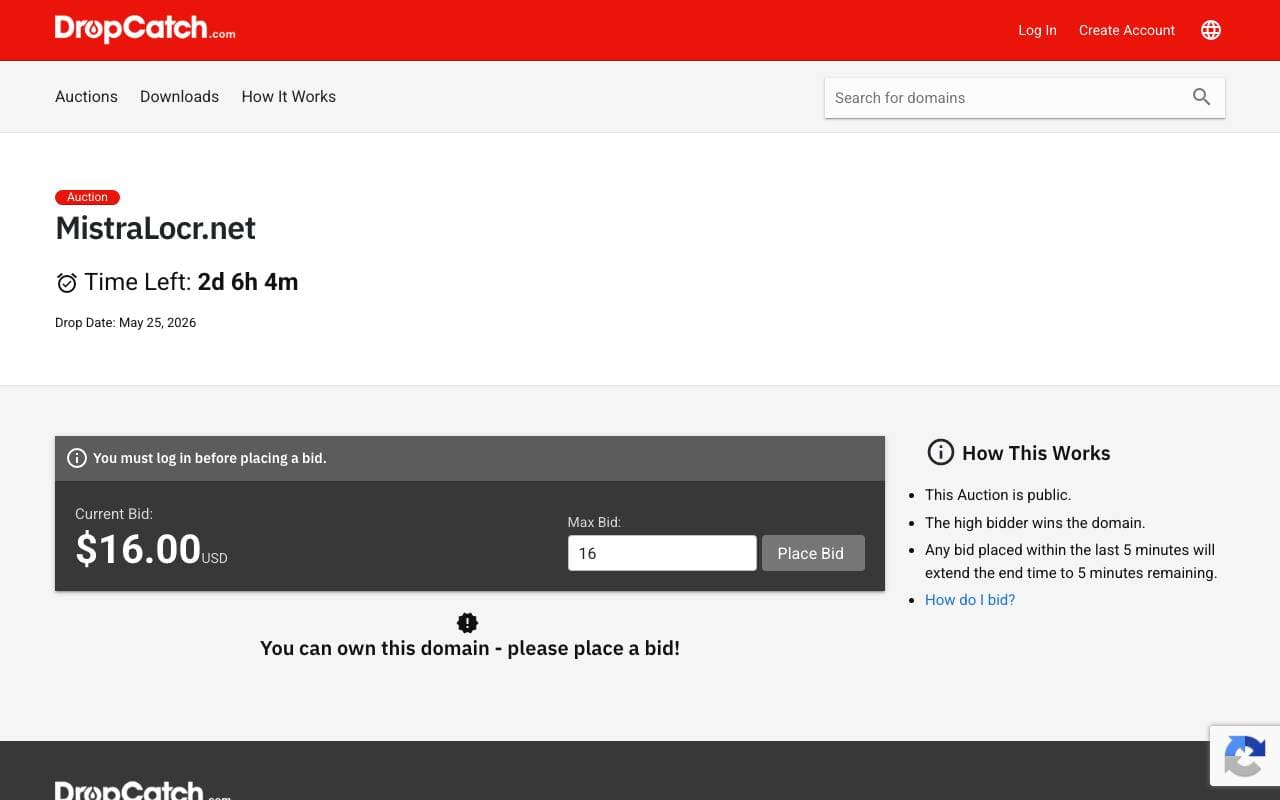Viewport: 1280px width, 800px height.
Task: Click the 'last 5 minutes' extension rule bullet
Action: pos(1071,561)
